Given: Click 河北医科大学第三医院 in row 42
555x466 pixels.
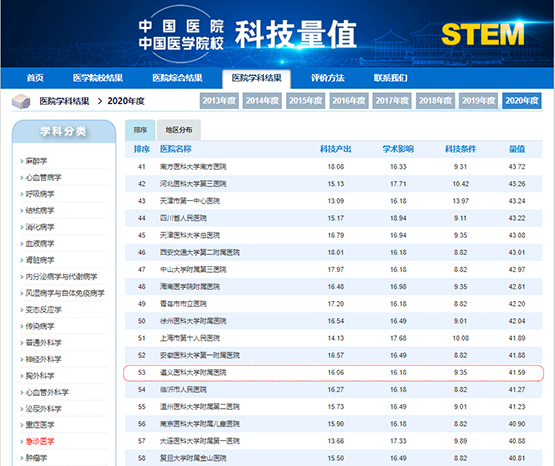Looking at the screenshot, I should (x=193, y=184).
